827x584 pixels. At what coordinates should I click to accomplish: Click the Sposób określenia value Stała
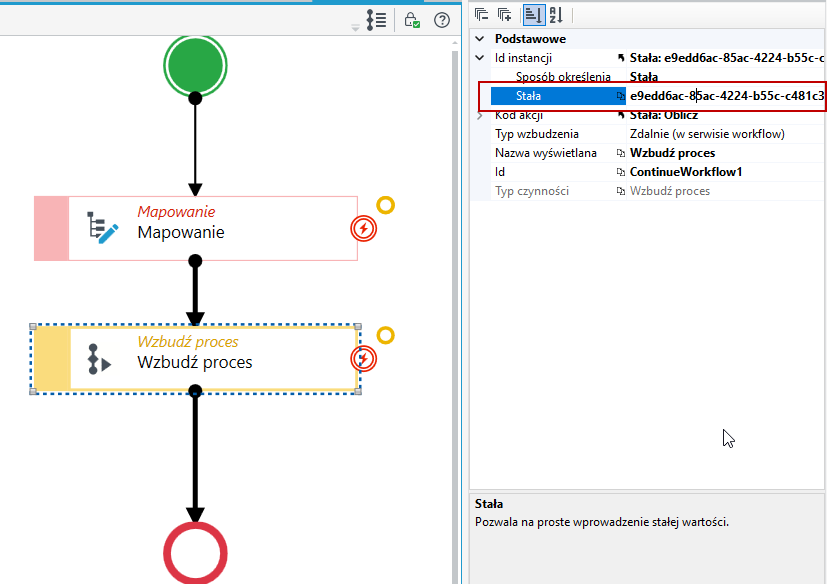click(644, 76)
